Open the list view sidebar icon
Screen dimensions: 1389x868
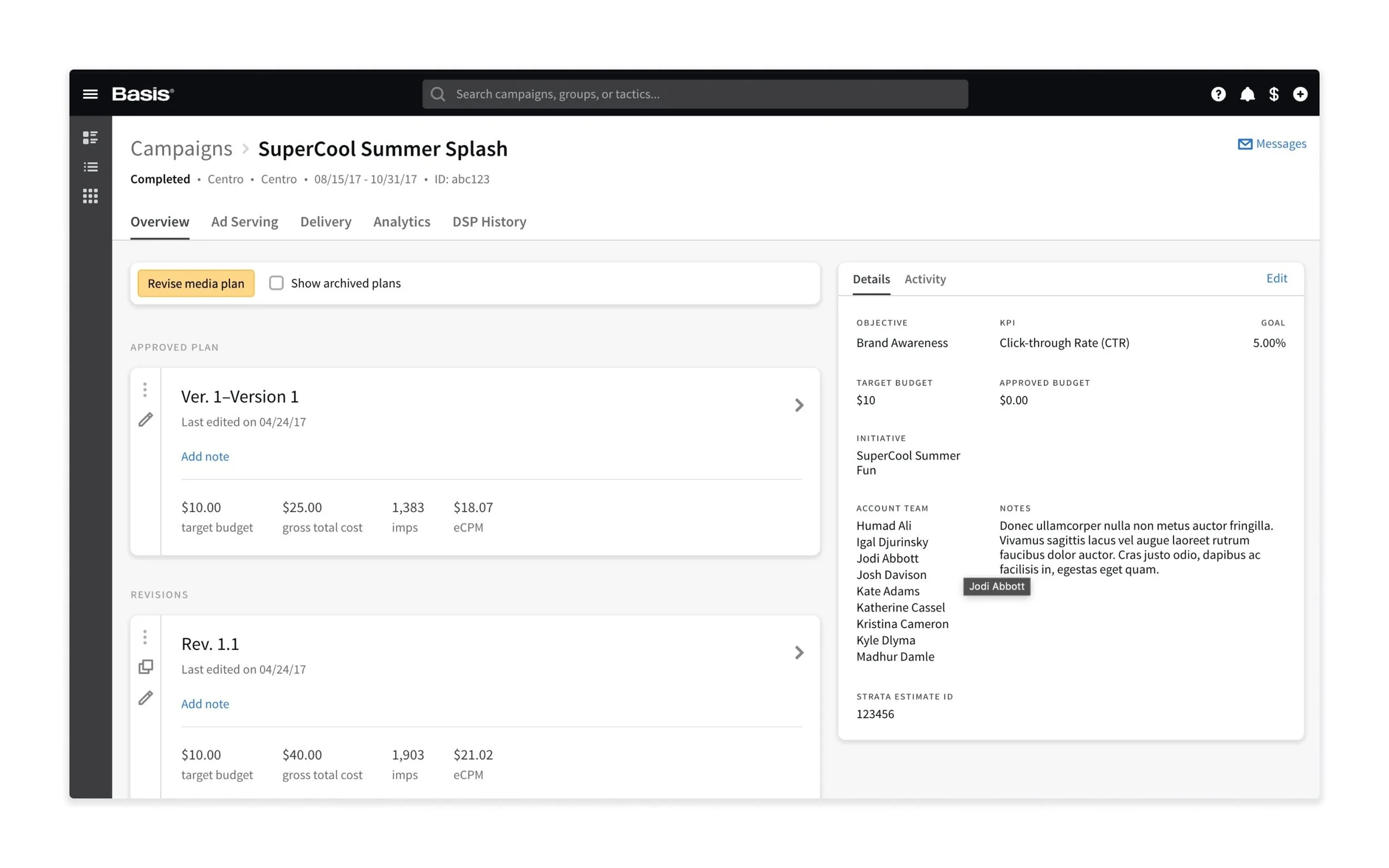point(90,167)
